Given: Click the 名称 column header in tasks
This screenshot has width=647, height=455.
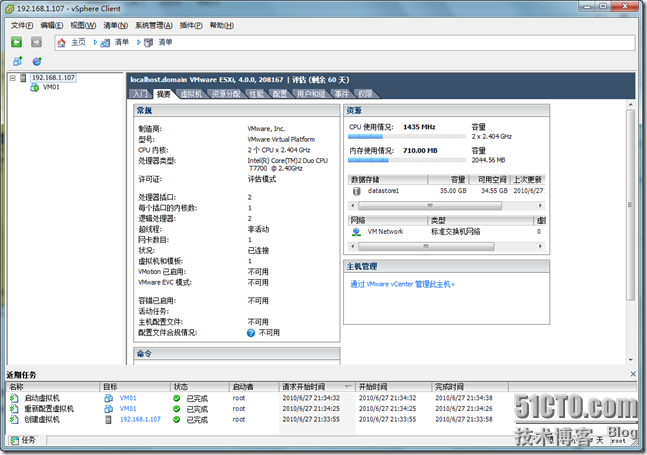Looking at the screenshot, I should pos(53,387).
